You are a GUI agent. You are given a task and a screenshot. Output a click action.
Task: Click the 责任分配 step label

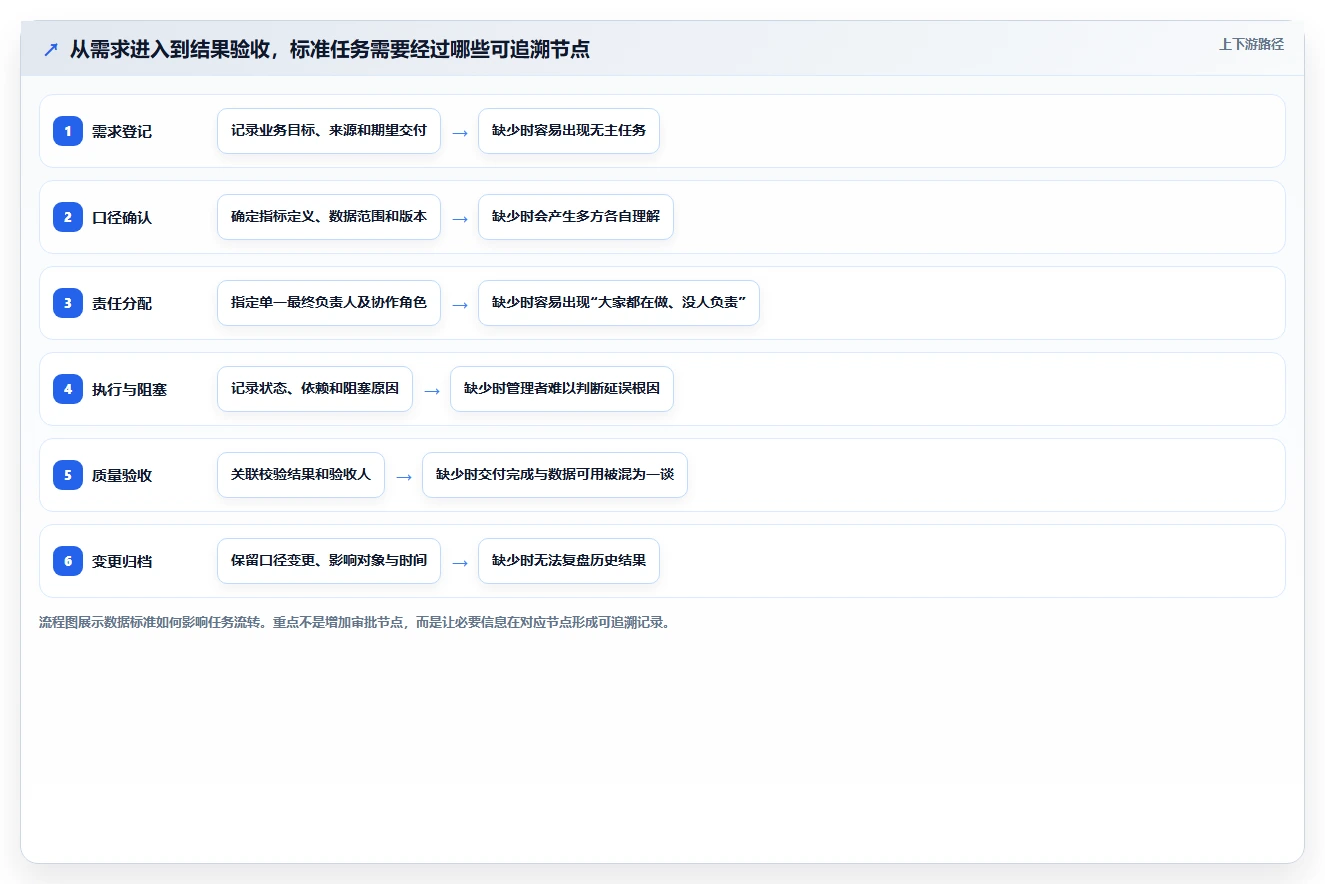pos(122,304)
